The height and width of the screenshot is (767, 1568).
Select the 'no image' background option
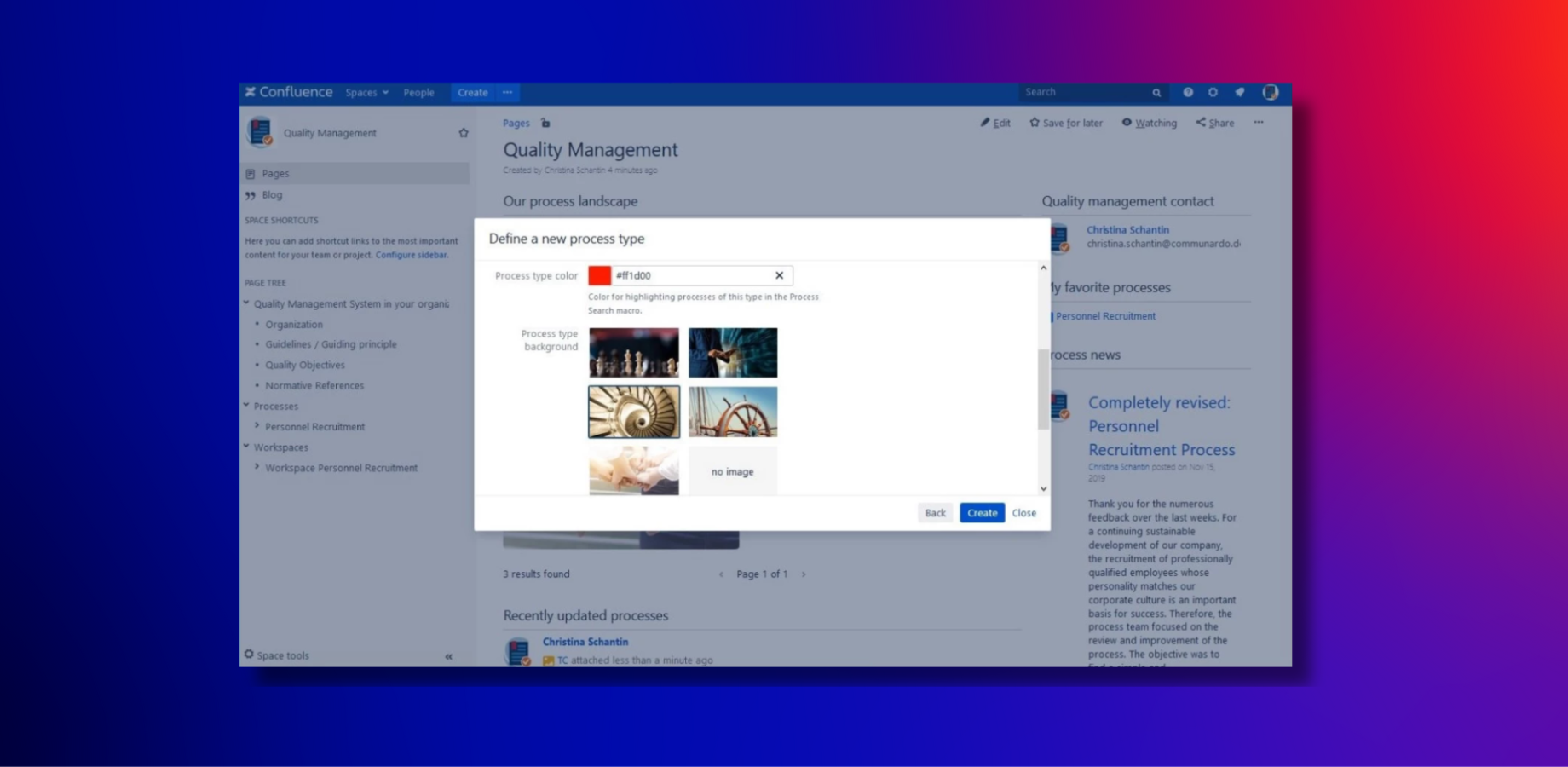(x=732, y=470)
